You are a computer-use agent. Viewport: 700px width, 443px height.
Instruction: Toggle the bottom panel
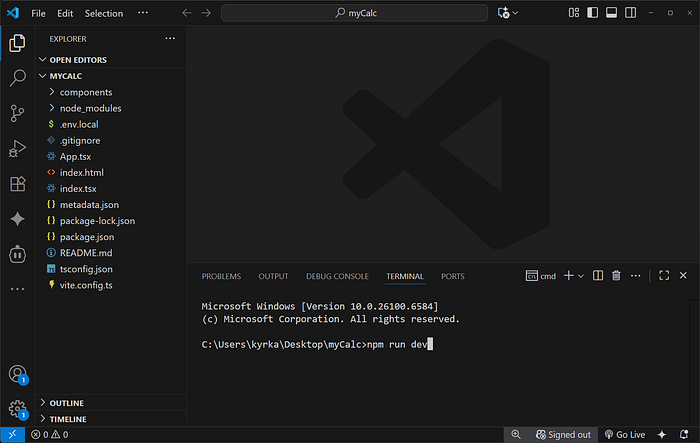click(x=612, y=13)
